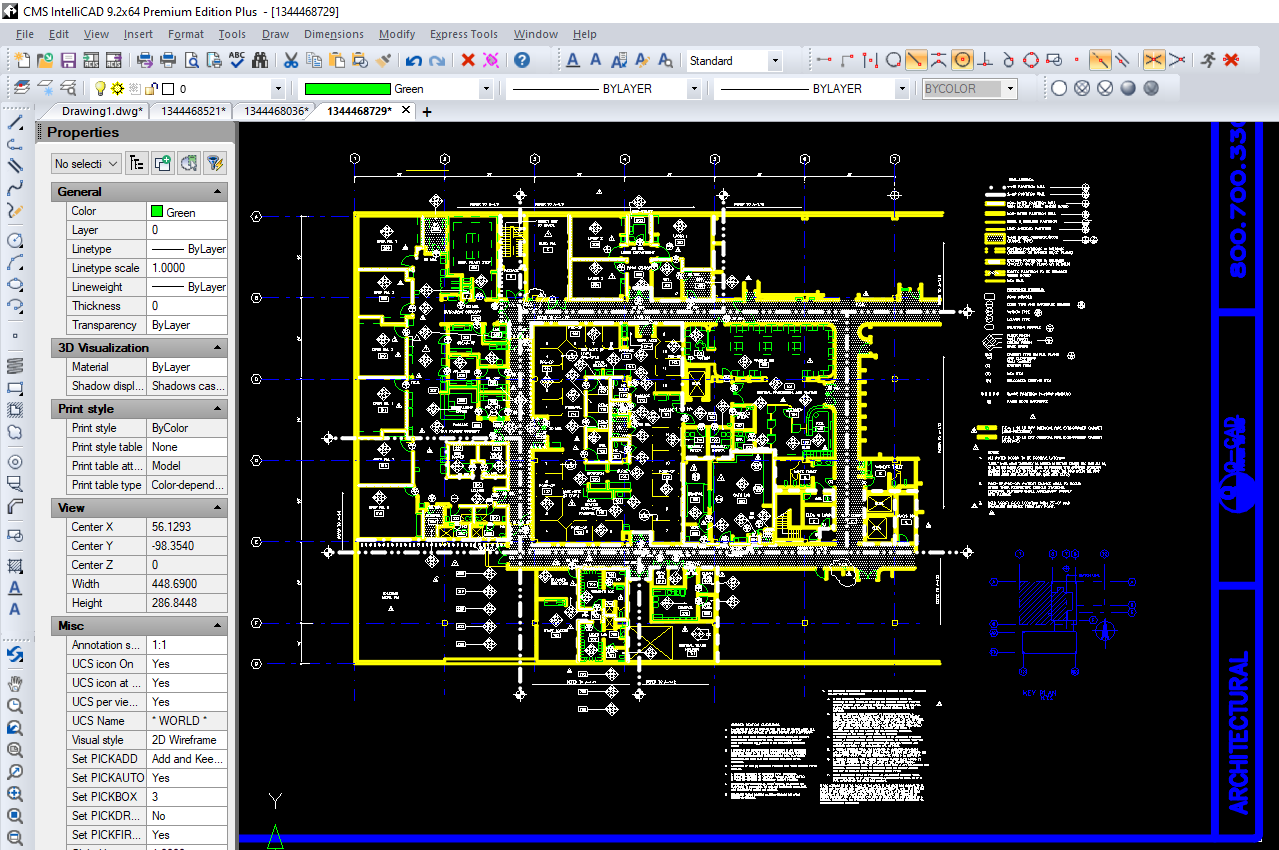The width and height of the screenshot is (1279, 850).
Task: Open the Print Preview icon
Action: point(191,60)
